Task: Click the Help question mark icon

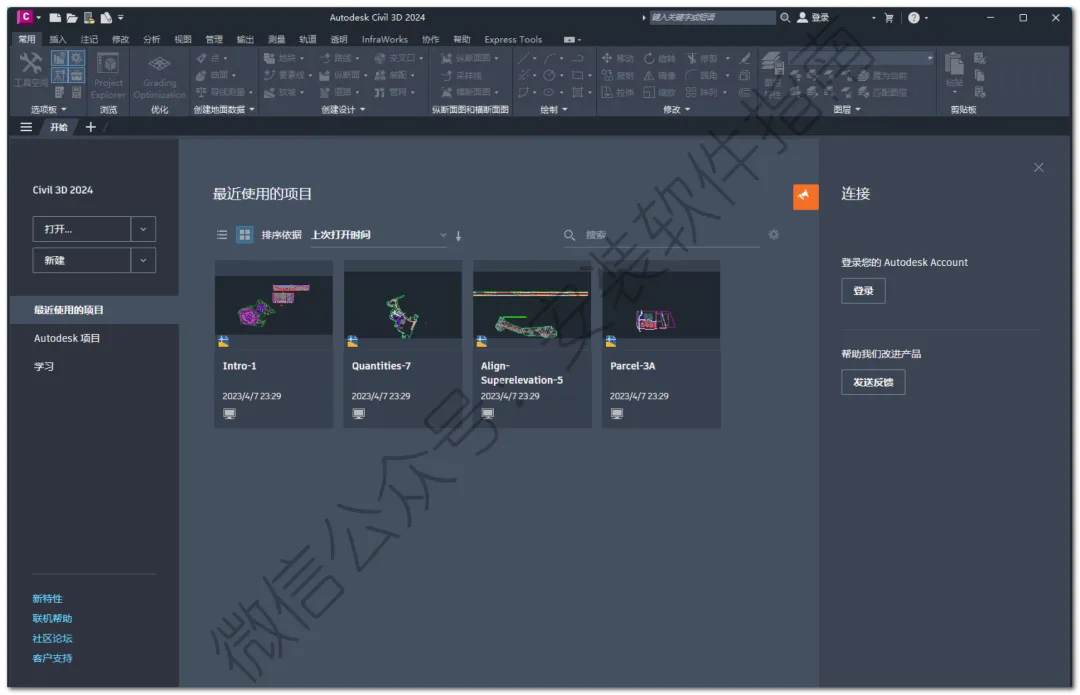Action: coord(913,18)
